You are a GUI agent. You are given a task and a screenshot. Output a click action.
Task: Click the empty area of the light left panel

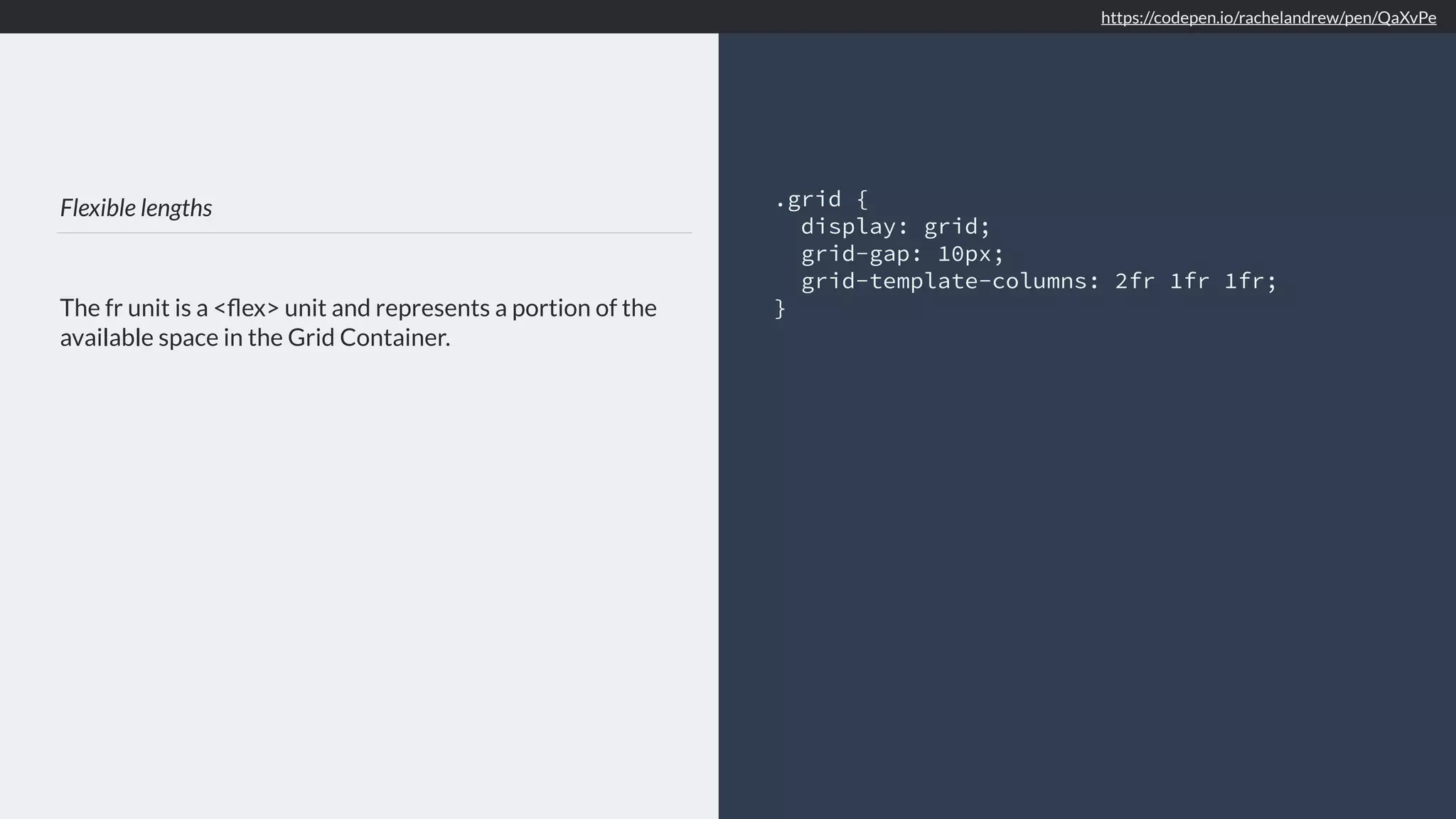(355, 569)
